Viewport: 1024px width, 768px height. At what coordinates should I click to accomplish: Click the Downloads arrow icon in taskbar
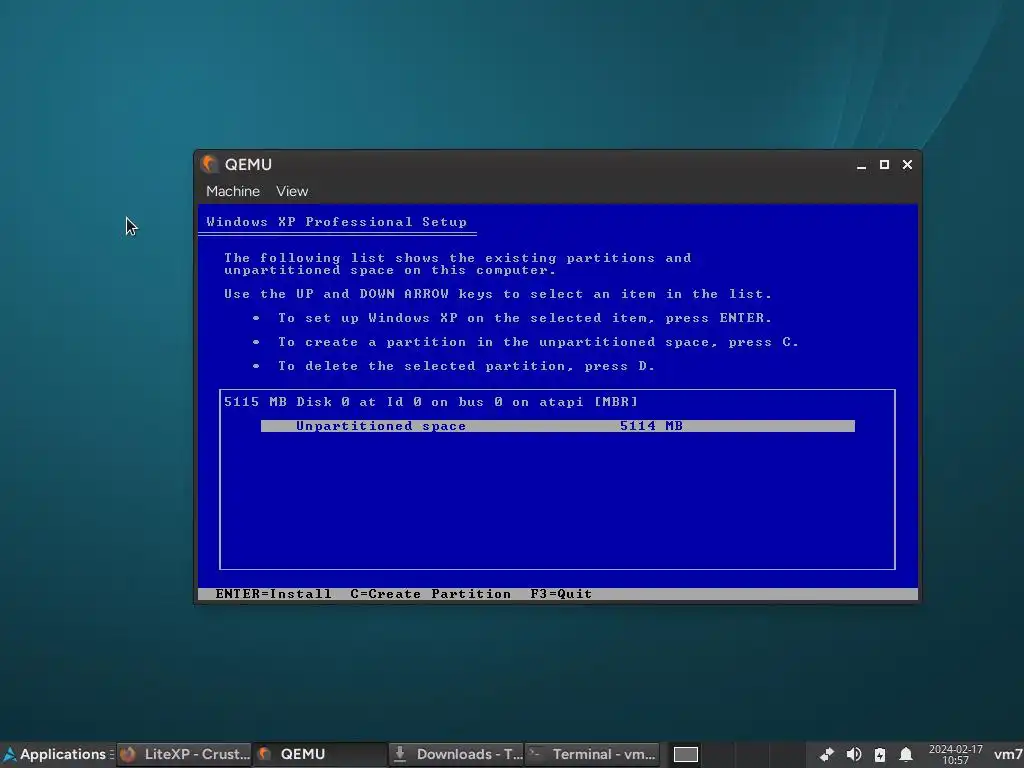pyautogui.click(x=400, y=754)
